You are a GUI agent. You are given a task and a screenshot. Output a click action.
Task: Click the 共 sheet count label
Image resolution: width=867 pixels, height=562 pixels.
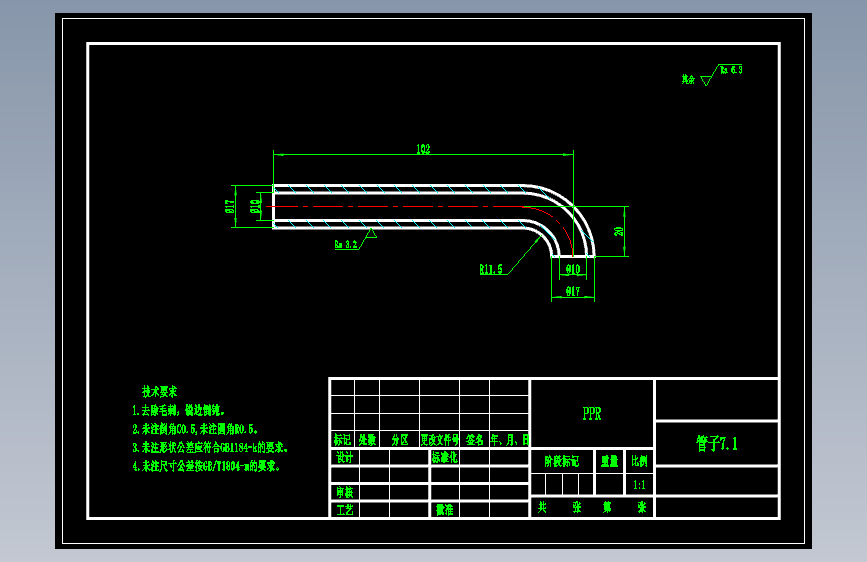tap(542, 507)
